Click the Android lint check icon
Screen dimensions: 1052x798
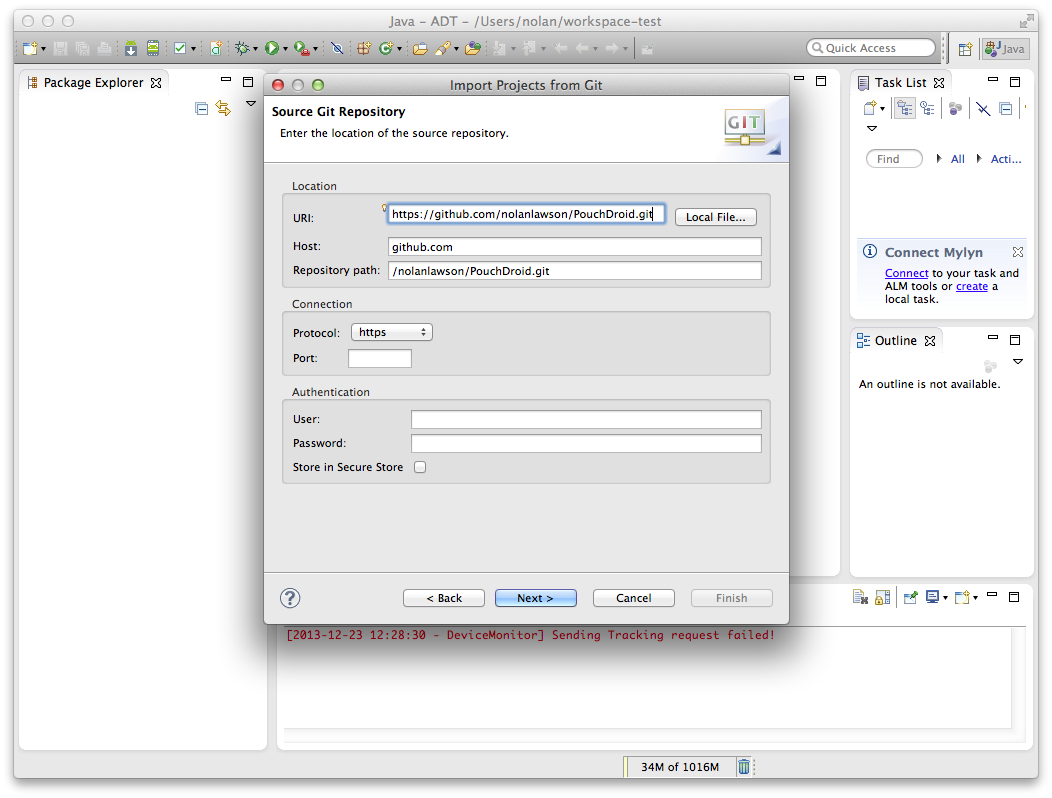(180, 48)
